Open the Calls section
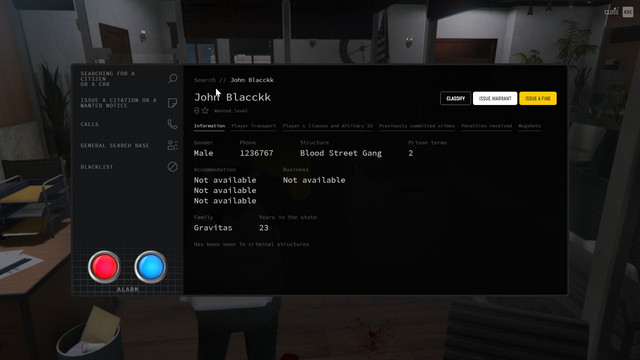 point(129,124)
